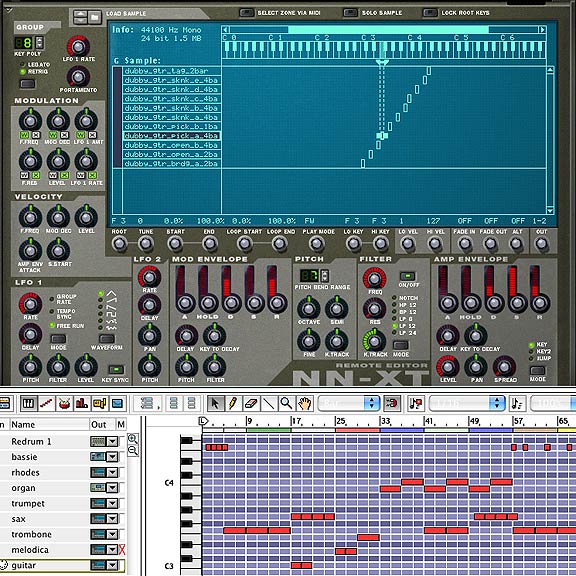This screenshot has height=576, width=576.
Task: Select sample dubby_gtr_brdg_a_2ba
Action: click(172, 163)
